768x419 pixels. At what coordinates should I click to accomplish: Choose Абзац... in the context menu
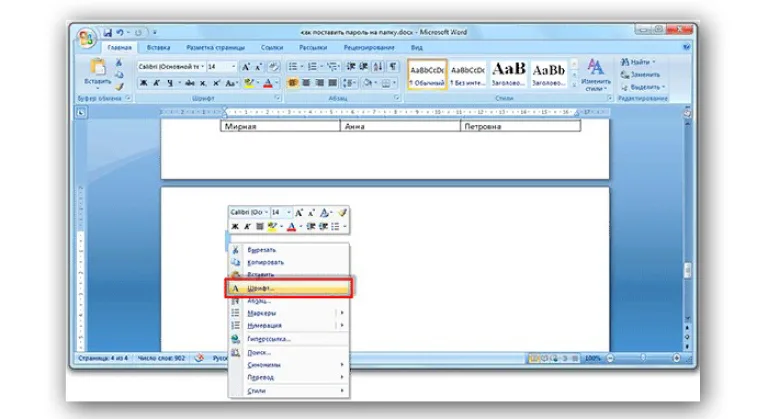point(288,301)
